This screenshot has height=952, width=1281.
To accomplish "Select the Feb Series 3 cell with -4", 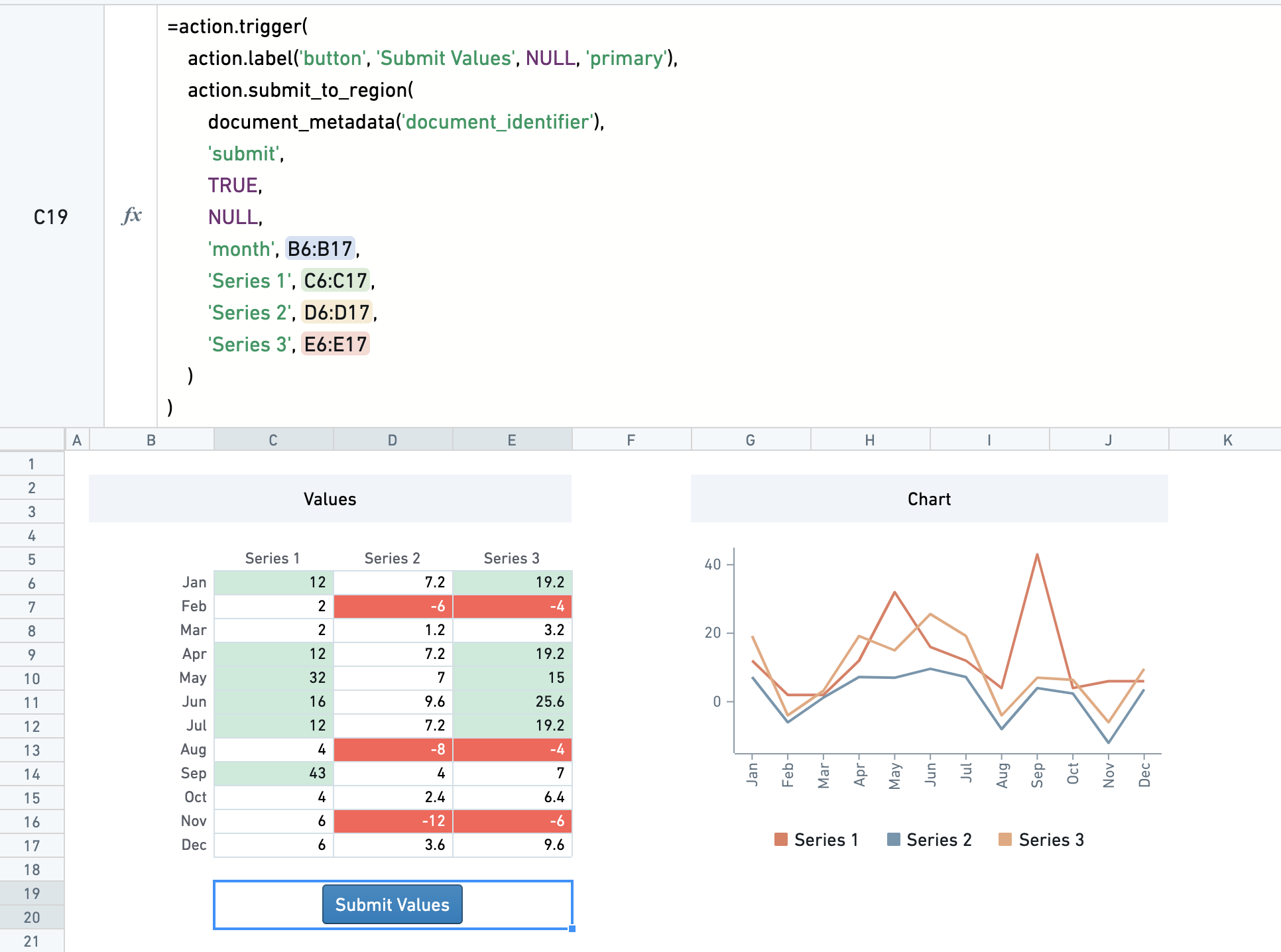I will (x=513, y=606).
